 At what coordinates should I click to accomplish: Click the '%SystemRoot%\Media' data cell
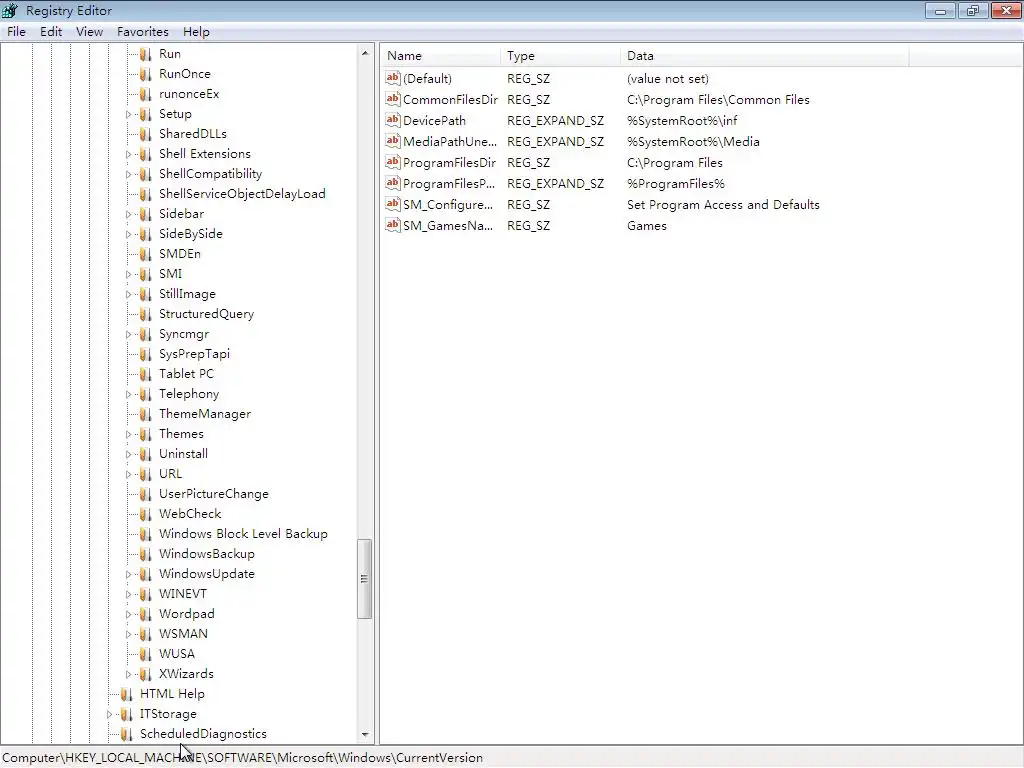(693, 142)
